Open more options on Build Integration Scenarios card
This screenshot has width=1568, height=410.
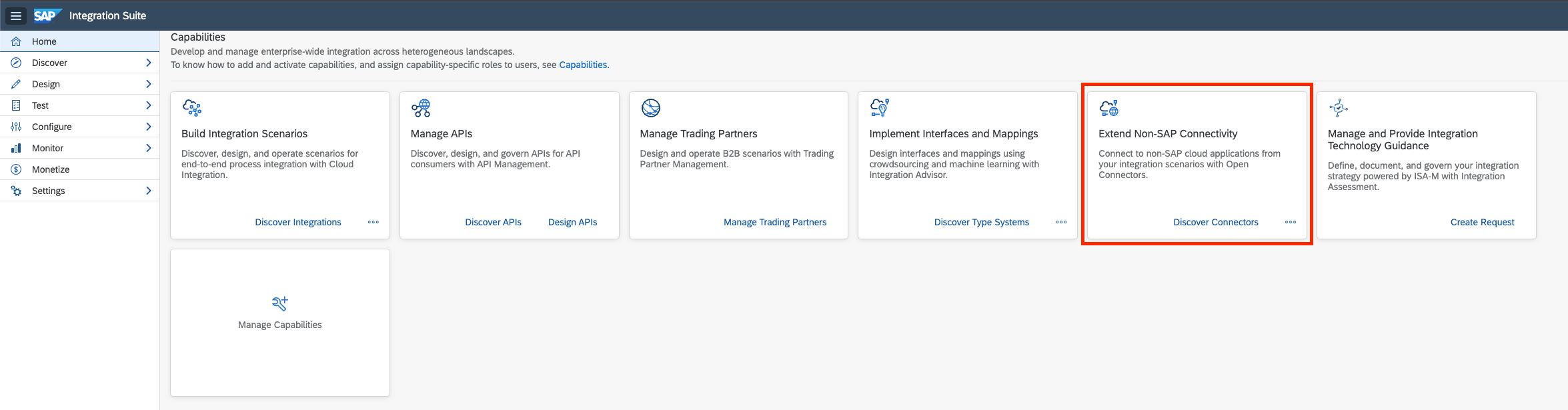click(373, 222)
